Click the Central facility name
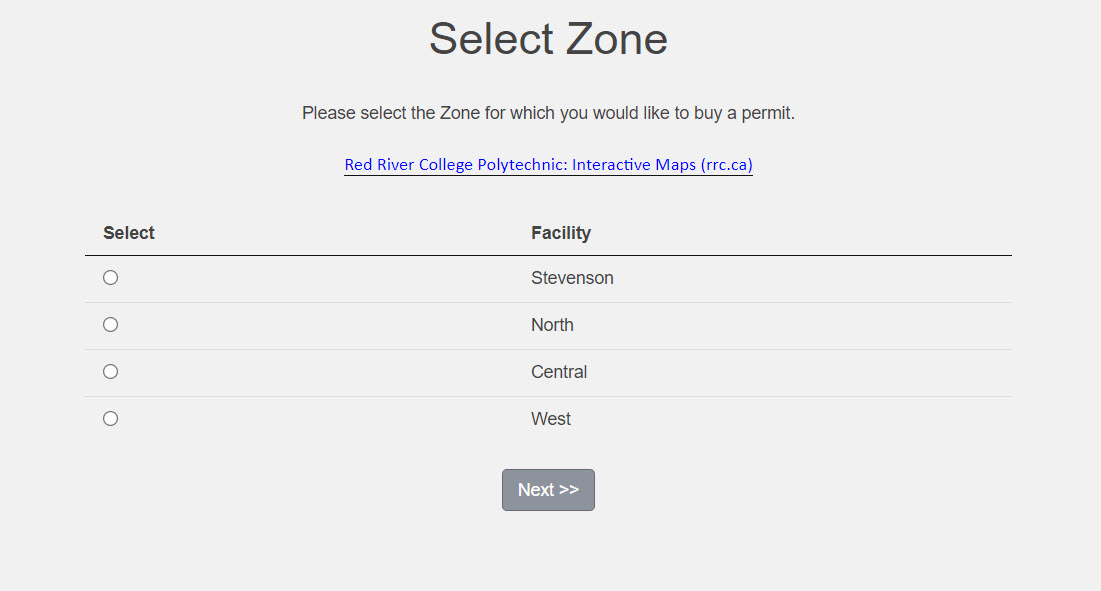Image resolution: width=1101 pixels, height=591 pixels. [x=559, y=372]
